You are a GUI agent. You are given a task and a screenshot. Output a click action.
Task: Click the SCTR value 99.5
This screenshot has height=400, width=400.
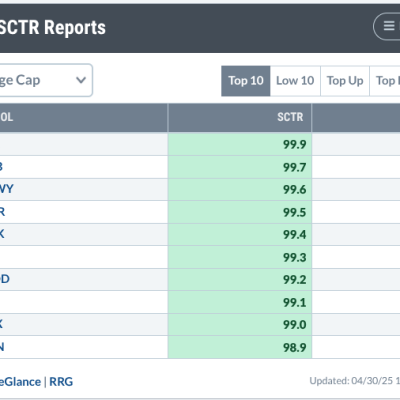[x=295, y=212]
